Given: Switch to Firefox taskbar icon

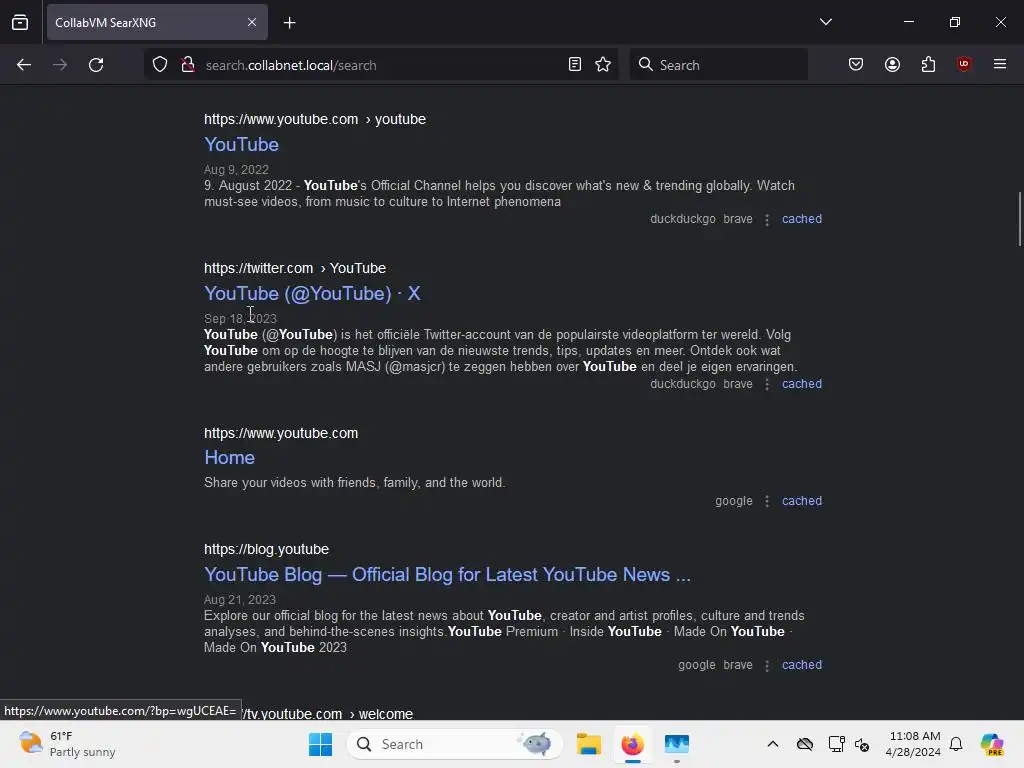Looking at the screenshot, I should click(632, 744).
